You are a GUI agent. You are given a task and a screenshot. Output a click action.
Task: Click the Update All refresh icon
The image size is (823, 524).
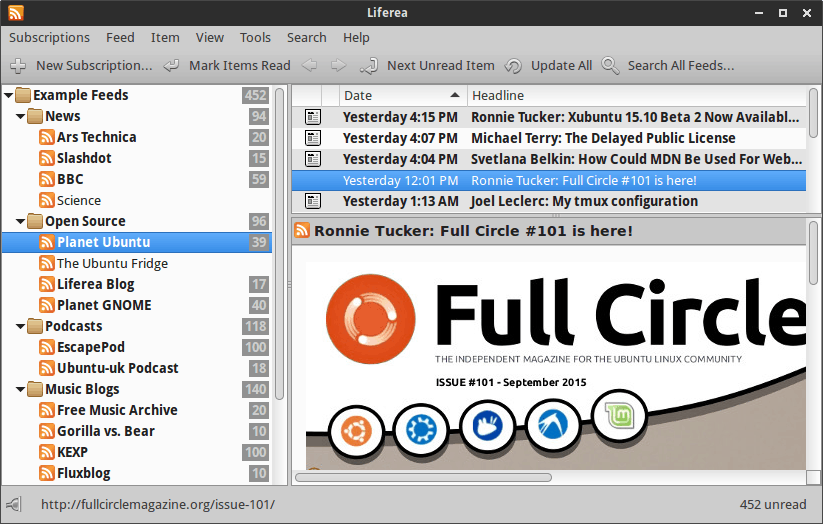pos(513,66)
